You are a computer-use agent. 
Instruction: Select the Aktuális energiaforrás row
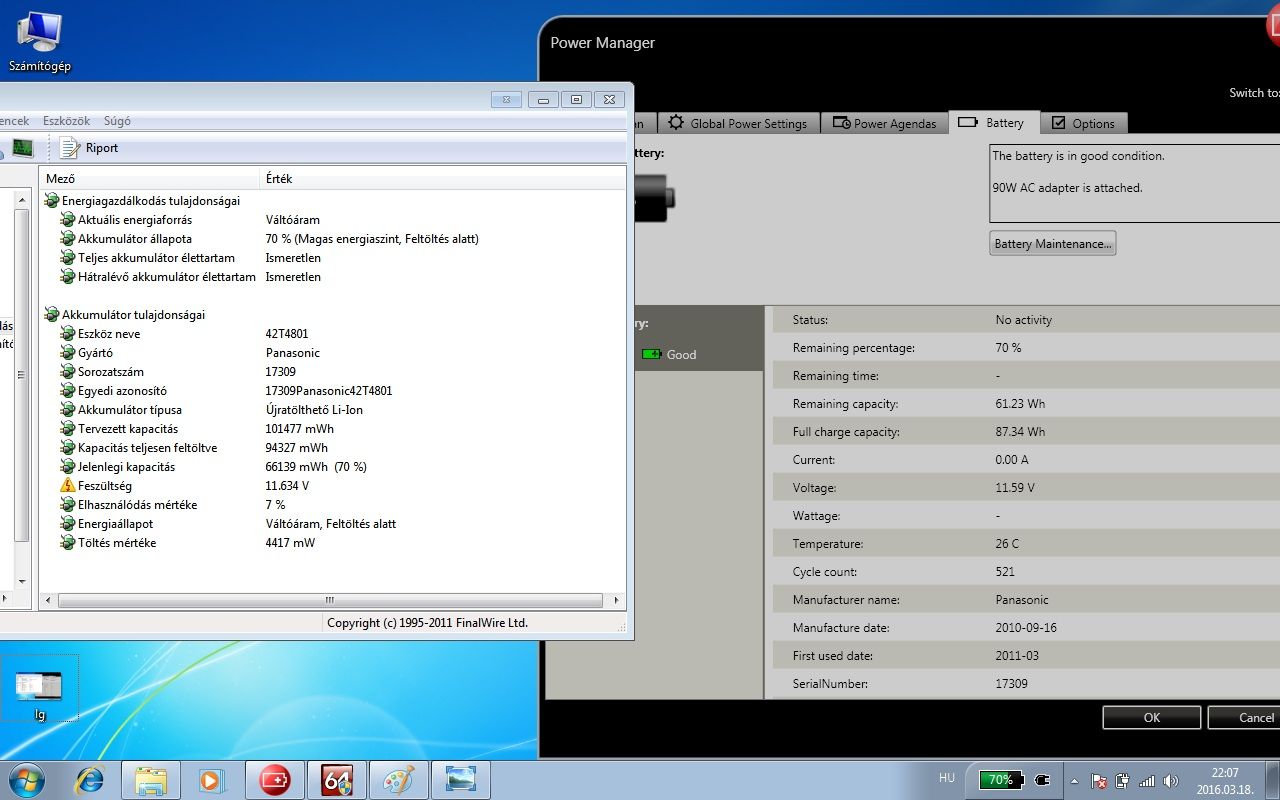point(333,220)
